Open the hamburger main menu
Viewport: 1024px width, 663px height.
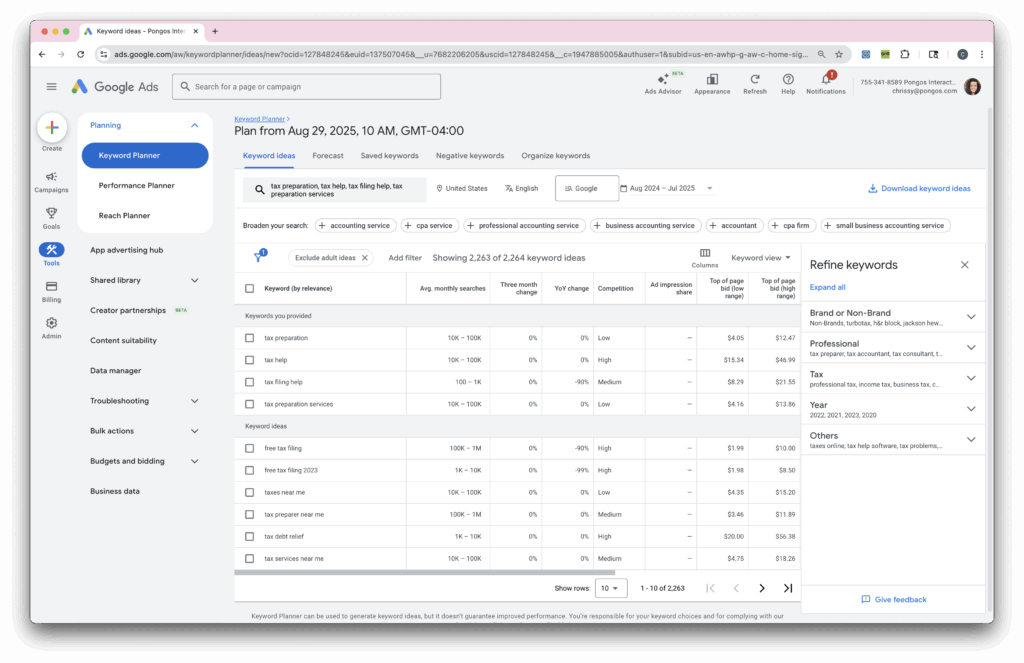pos(52,86)
